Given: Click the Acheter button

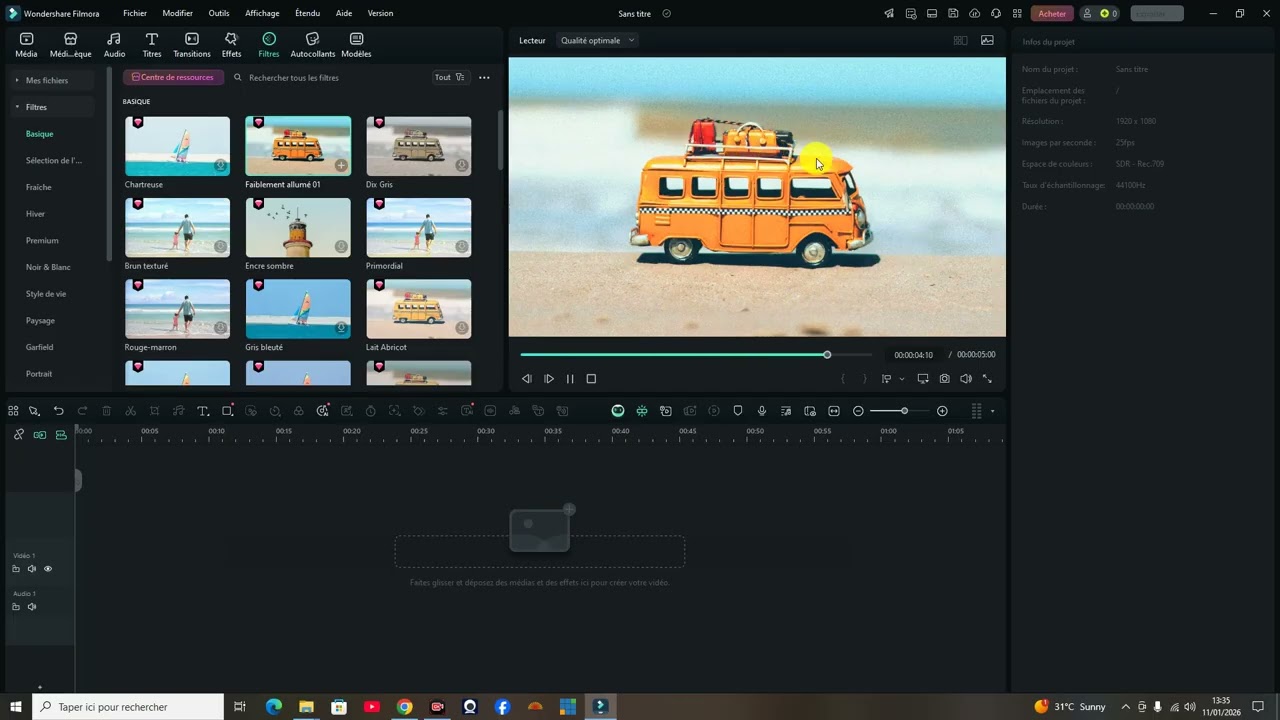Looking at the screenshot, I should [x=1052, y=14].
